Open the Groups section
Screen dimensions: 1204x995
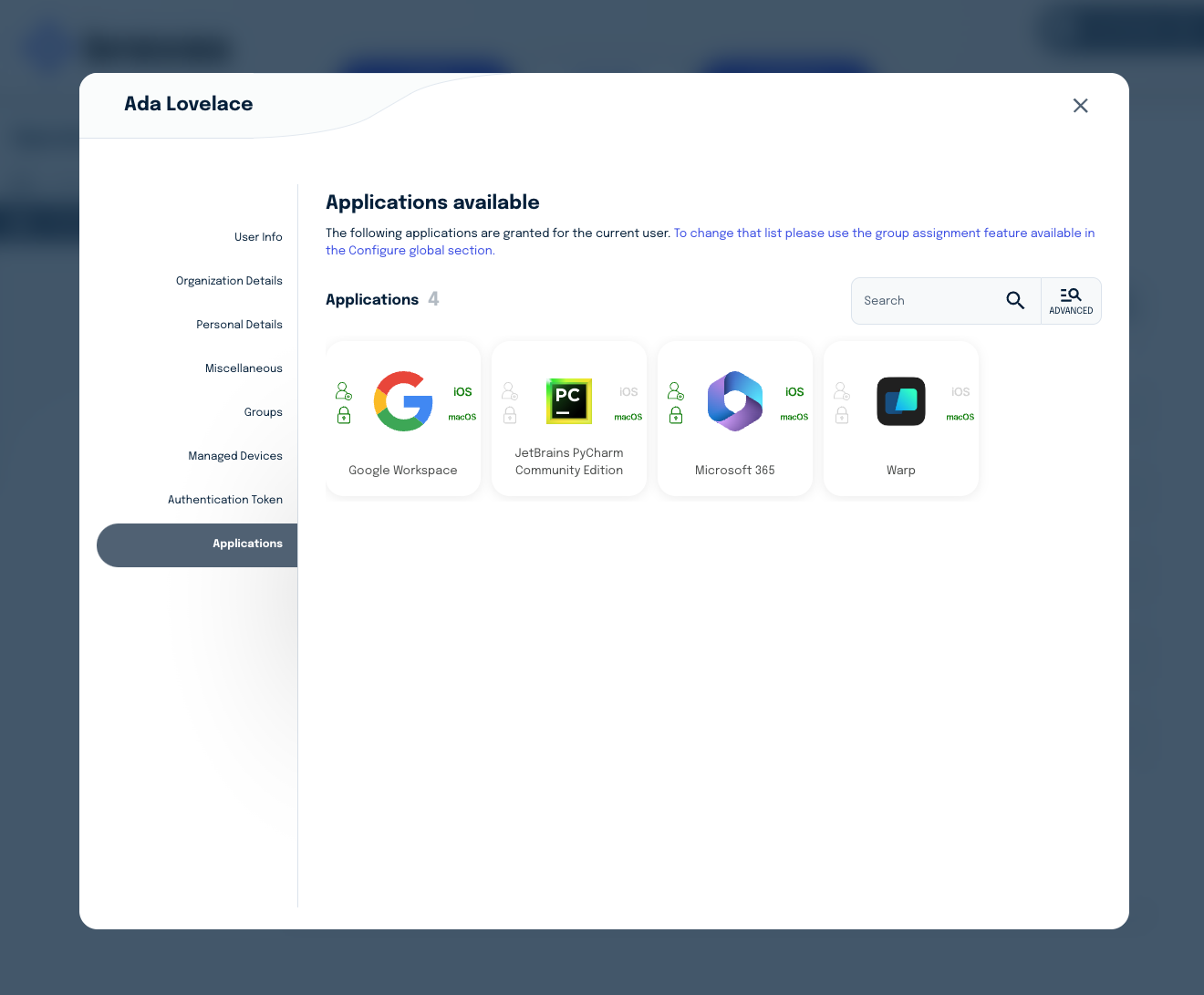pyautogui.click(x=263, y=412)
